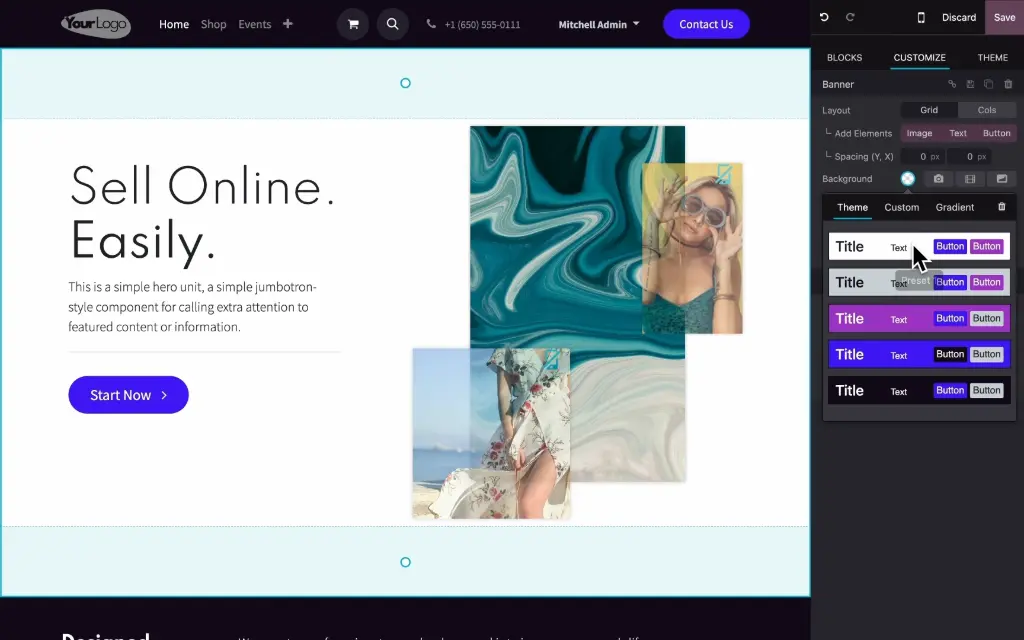The height and width of the screenshot is (640, 1024).
Task: Choose the light gray color preset
Action: [x=919, y=282]
